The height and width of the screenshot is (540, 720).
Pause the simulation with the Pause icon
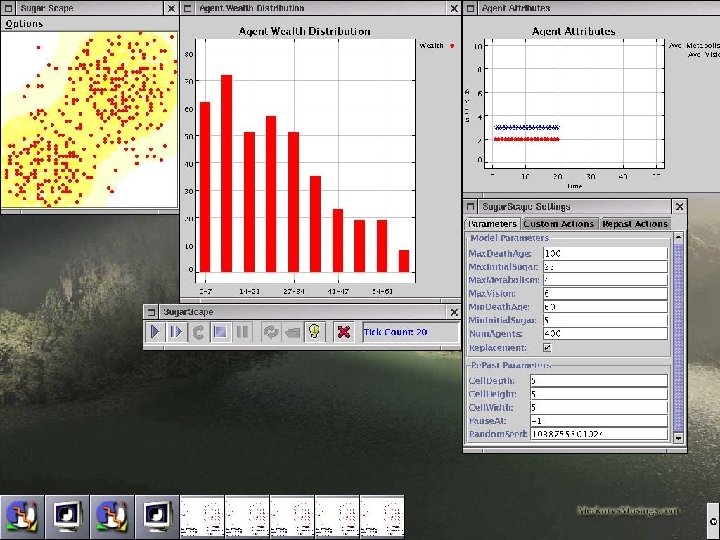[242, 332]
